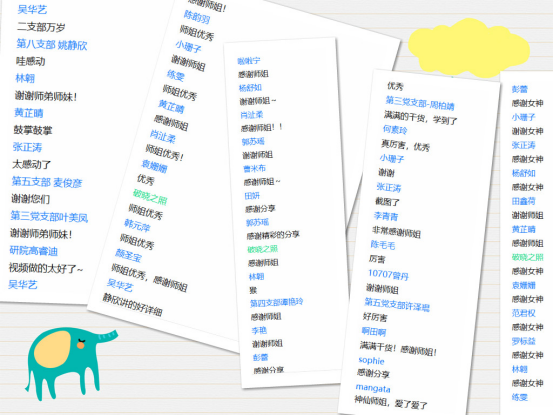This screenshot has height=415, width=553.
Task: Click the username 第四支部谭艳玲
Action: [276, 303]
